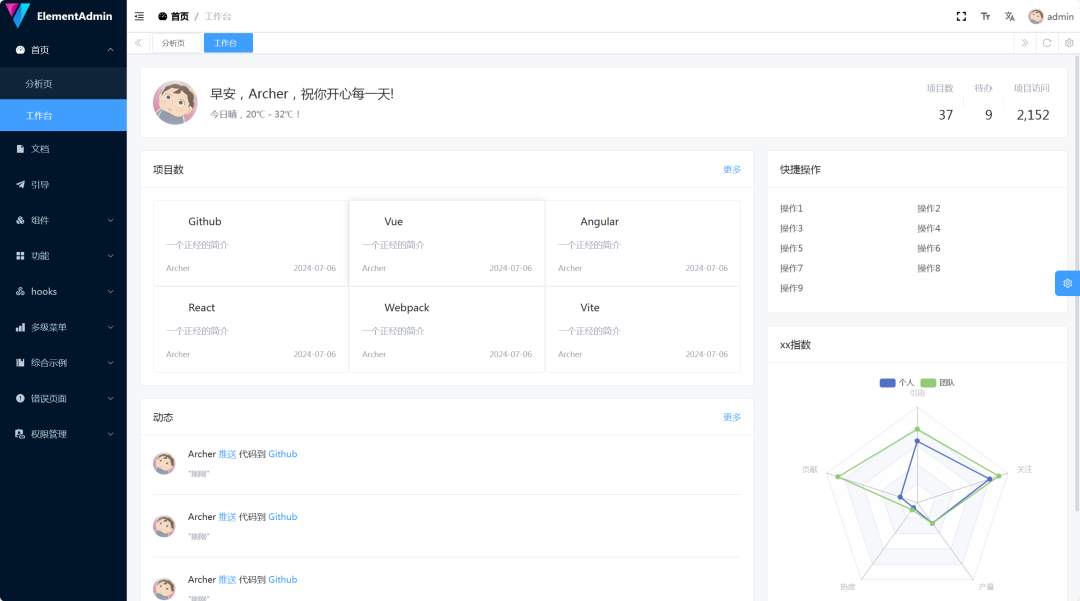Collapse the sidebar with hamburger icon
Viewport: 1080px width, 601px height.
(x=138, y=16)
